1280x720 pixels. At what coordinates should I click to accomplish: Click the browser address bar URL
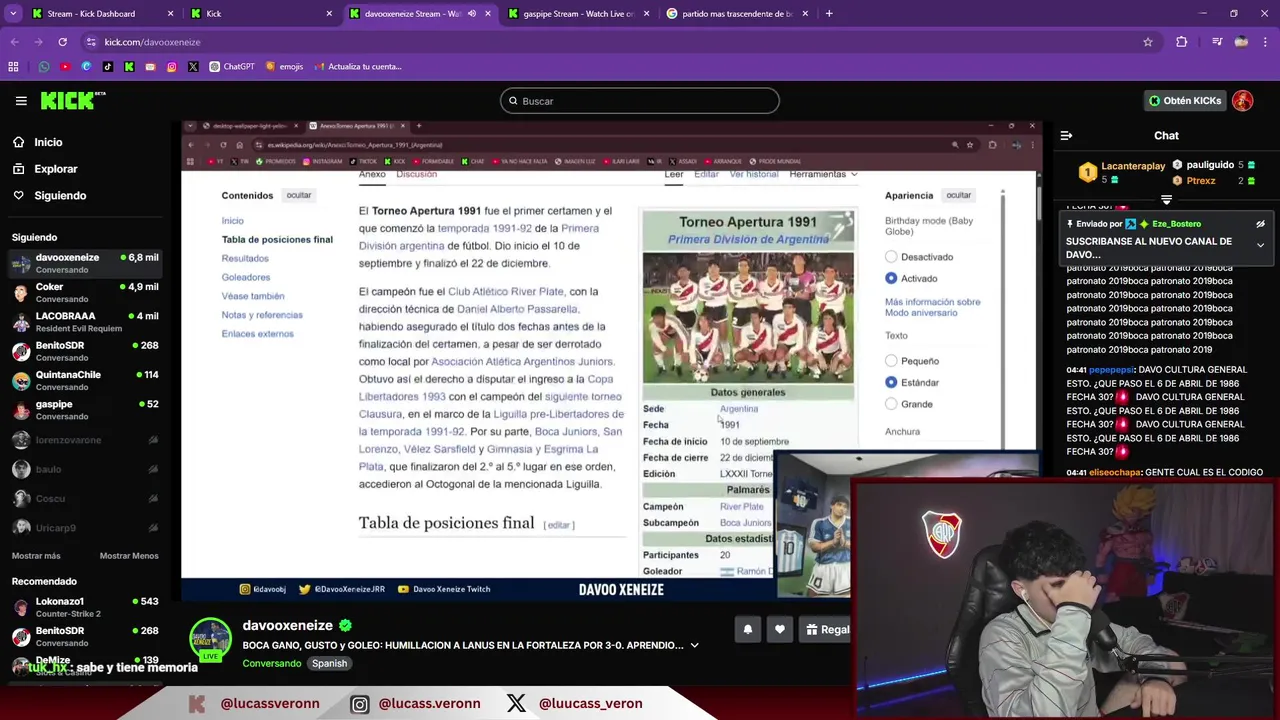[152, 42]
